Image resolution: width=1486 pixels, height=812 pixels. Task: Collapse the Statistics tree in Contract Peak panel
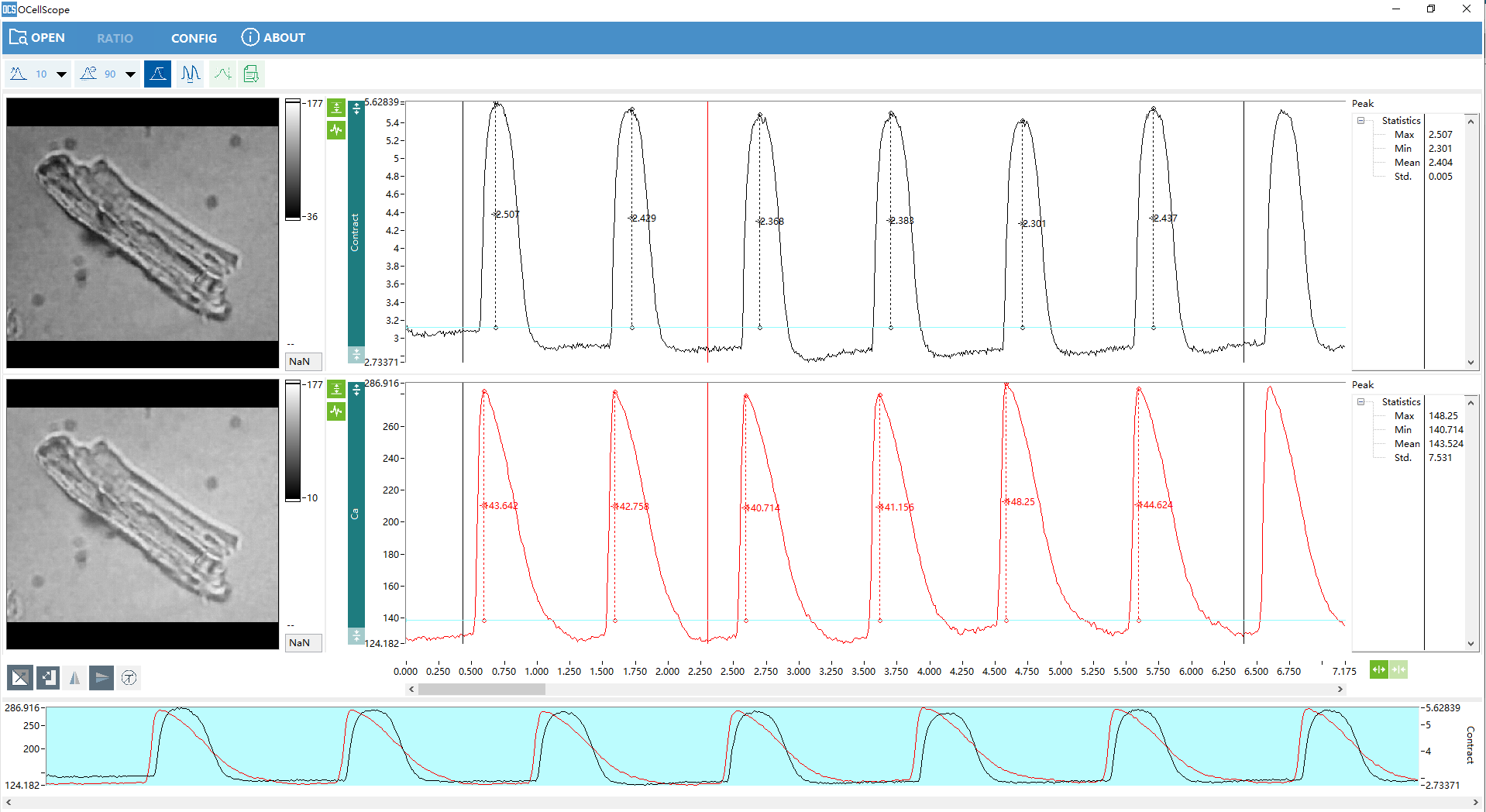click(x=1360, y=121)
